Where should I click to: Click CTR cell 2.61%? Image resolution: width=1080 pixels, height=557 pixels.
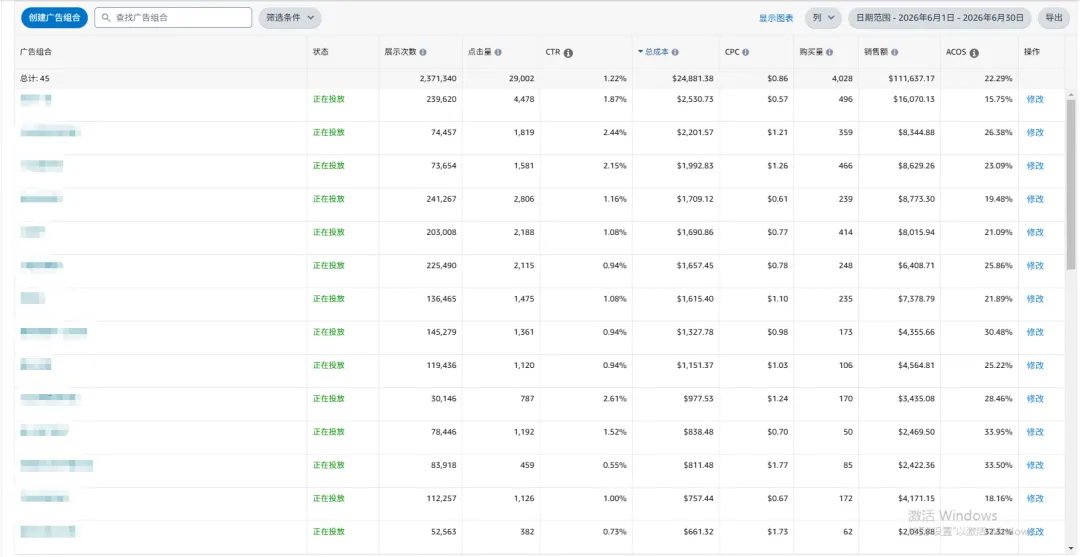click(x=614, y=399)
